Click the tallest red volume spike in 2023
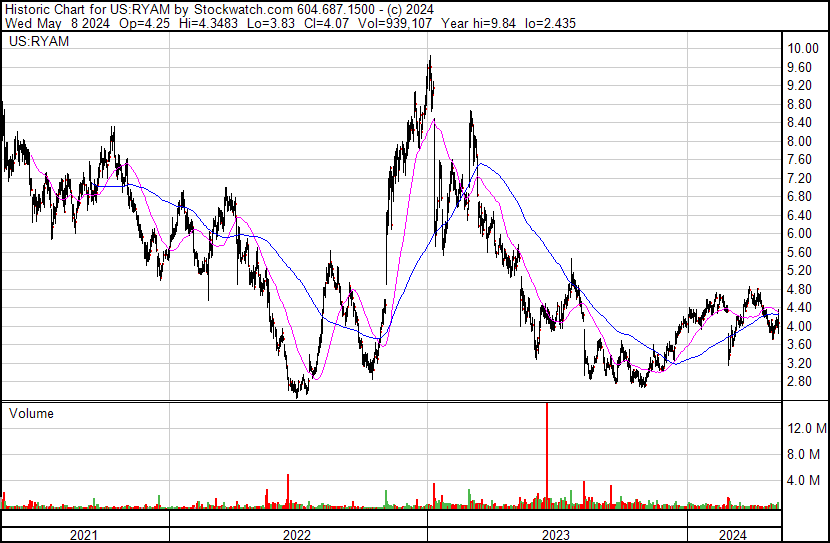The image size is (830, 543). (x=547, y=455)
